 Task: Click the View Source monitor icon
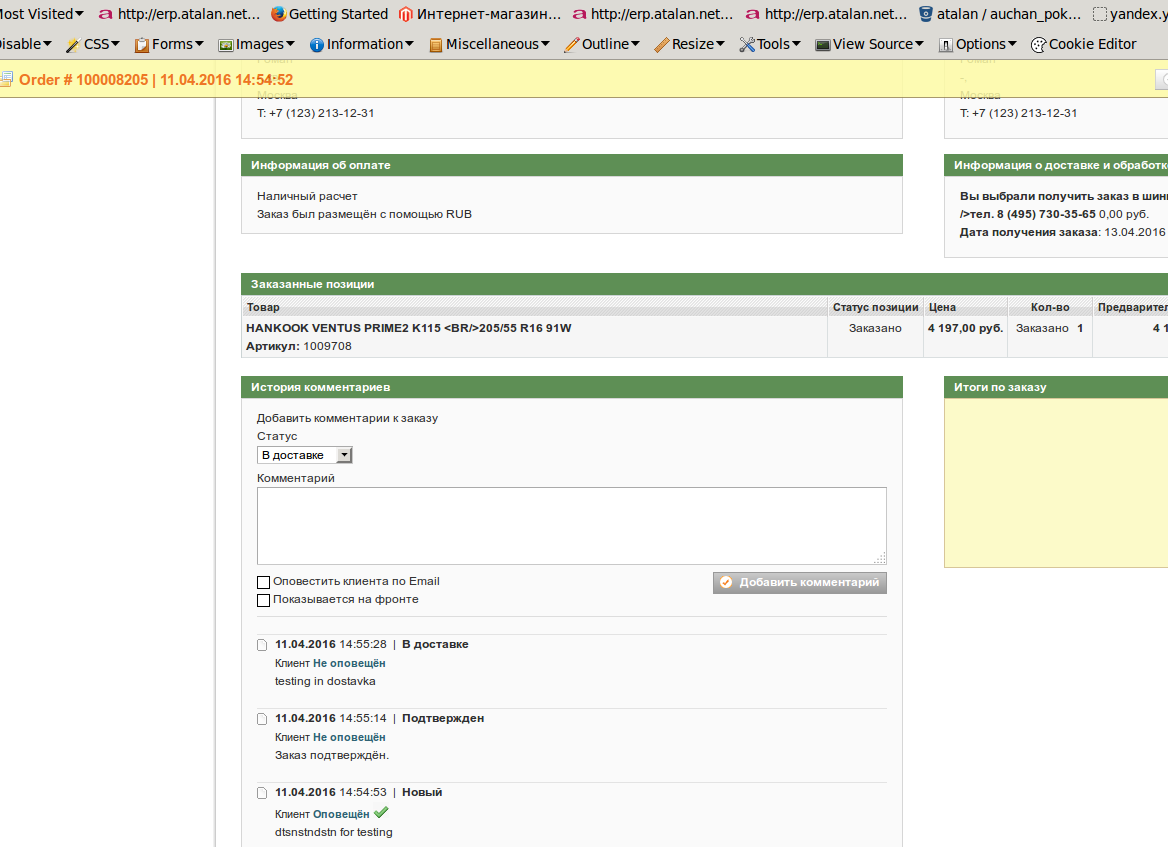coord(822,45)
